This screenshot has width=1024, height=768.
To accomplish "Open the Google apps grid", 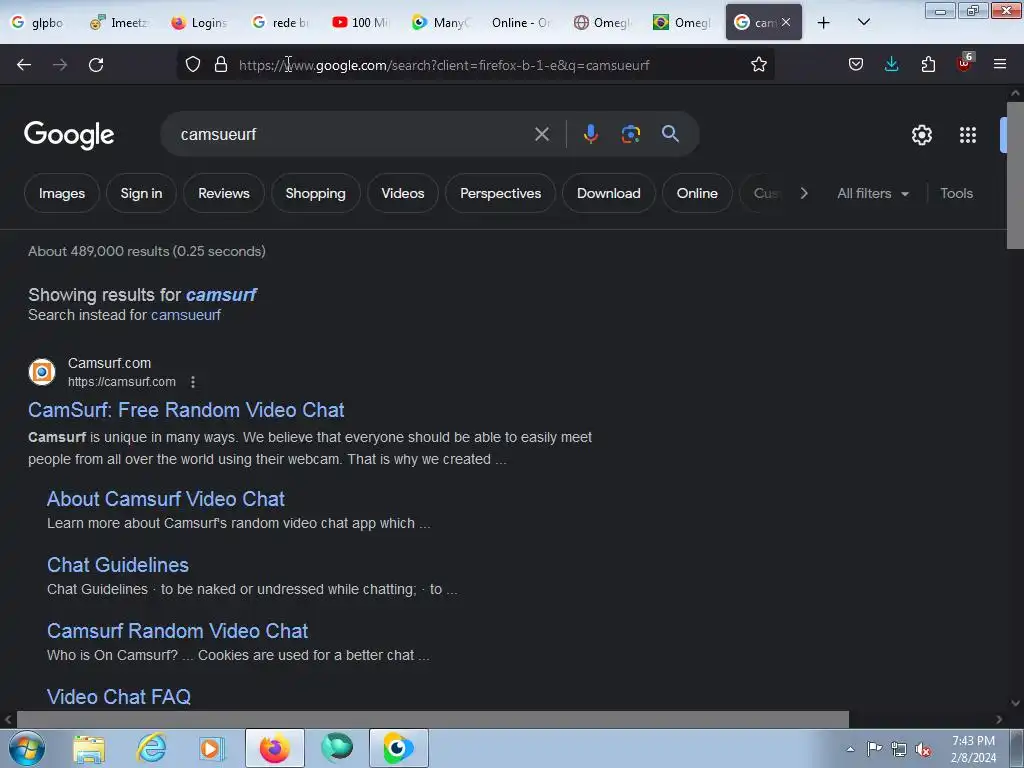I will [x=967, y=135].
